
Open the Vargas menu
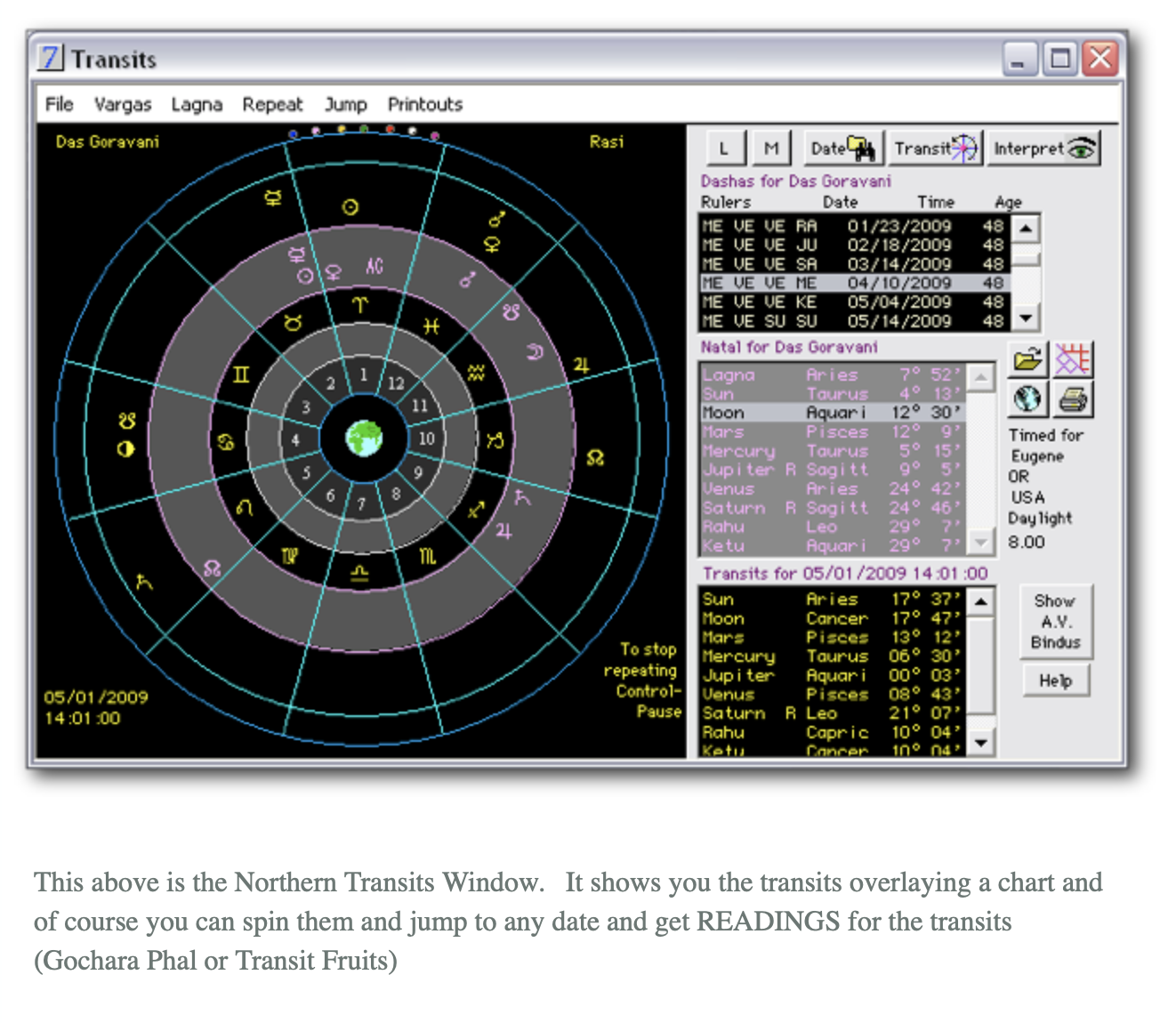tap(123, 105)
